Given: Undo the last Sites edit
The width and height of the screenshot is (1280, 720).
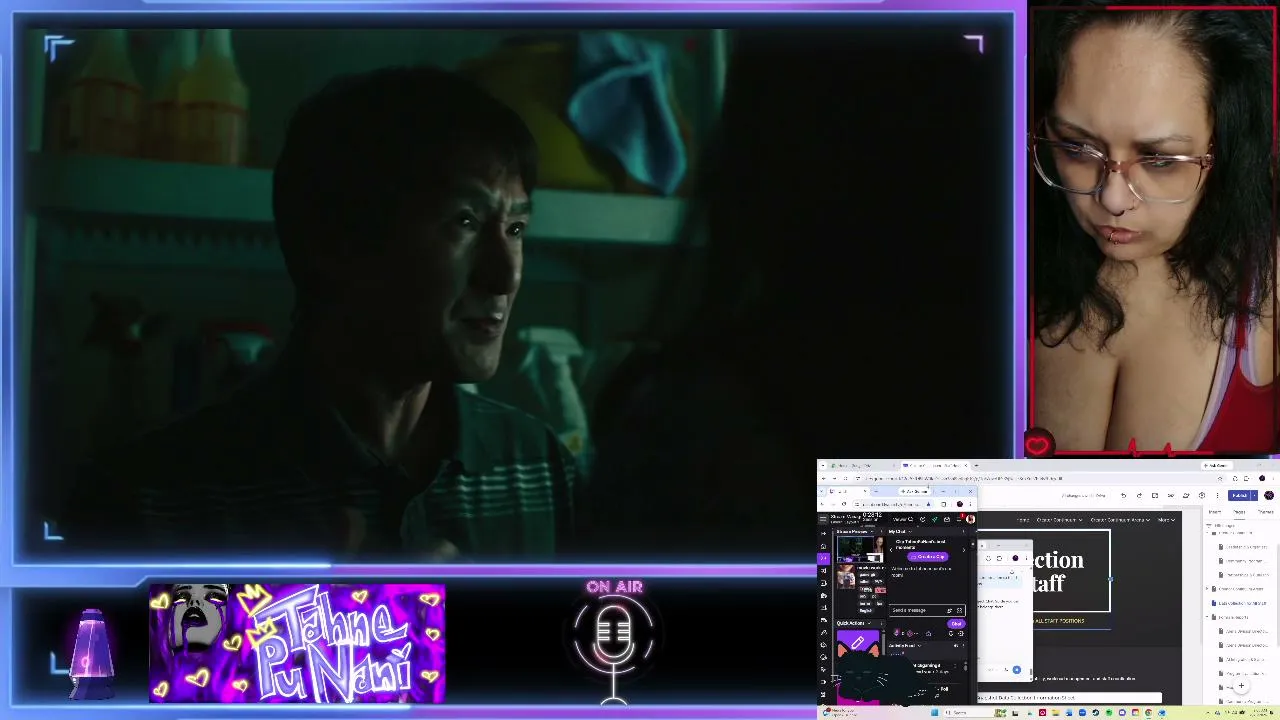Looking at the screenshot, I should point(1123,496).
